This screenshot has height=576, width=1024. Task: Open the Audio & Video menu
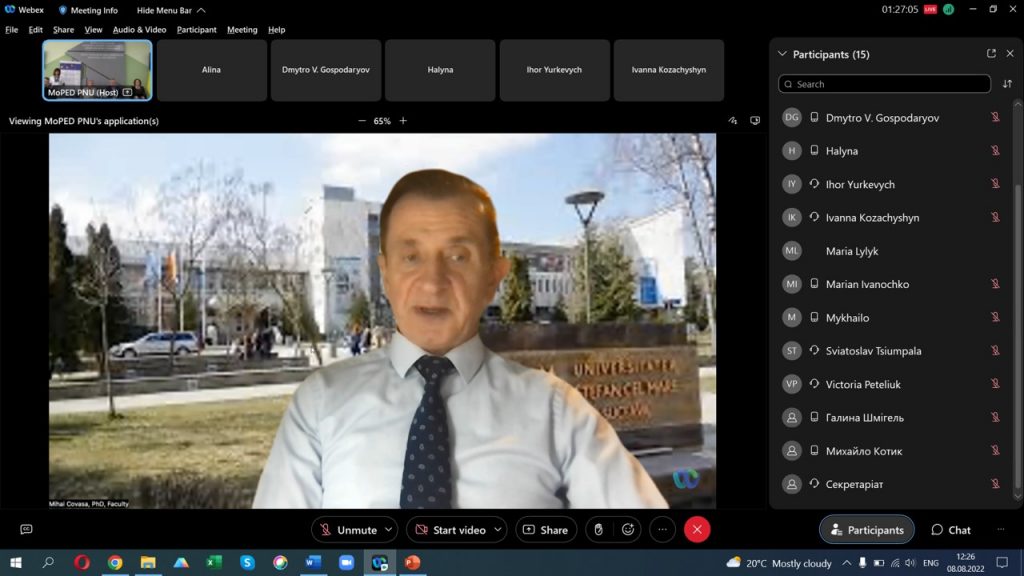139,29
